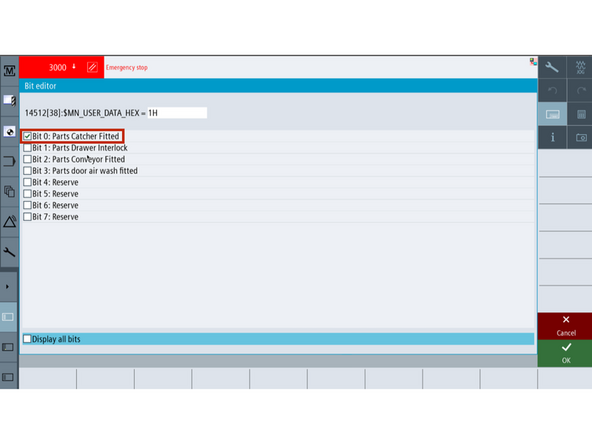The height and width of the screenshot is (444, 592).
Task: Cancel the bit editor changes
Action: (x=565, y=326)
